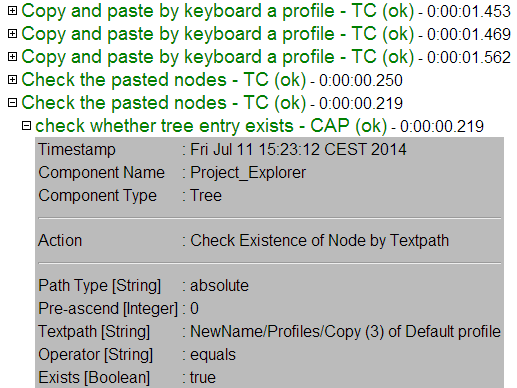
Task: Select the Copy and paste label with duration 0:00:01.562
Action: point(218,57)
